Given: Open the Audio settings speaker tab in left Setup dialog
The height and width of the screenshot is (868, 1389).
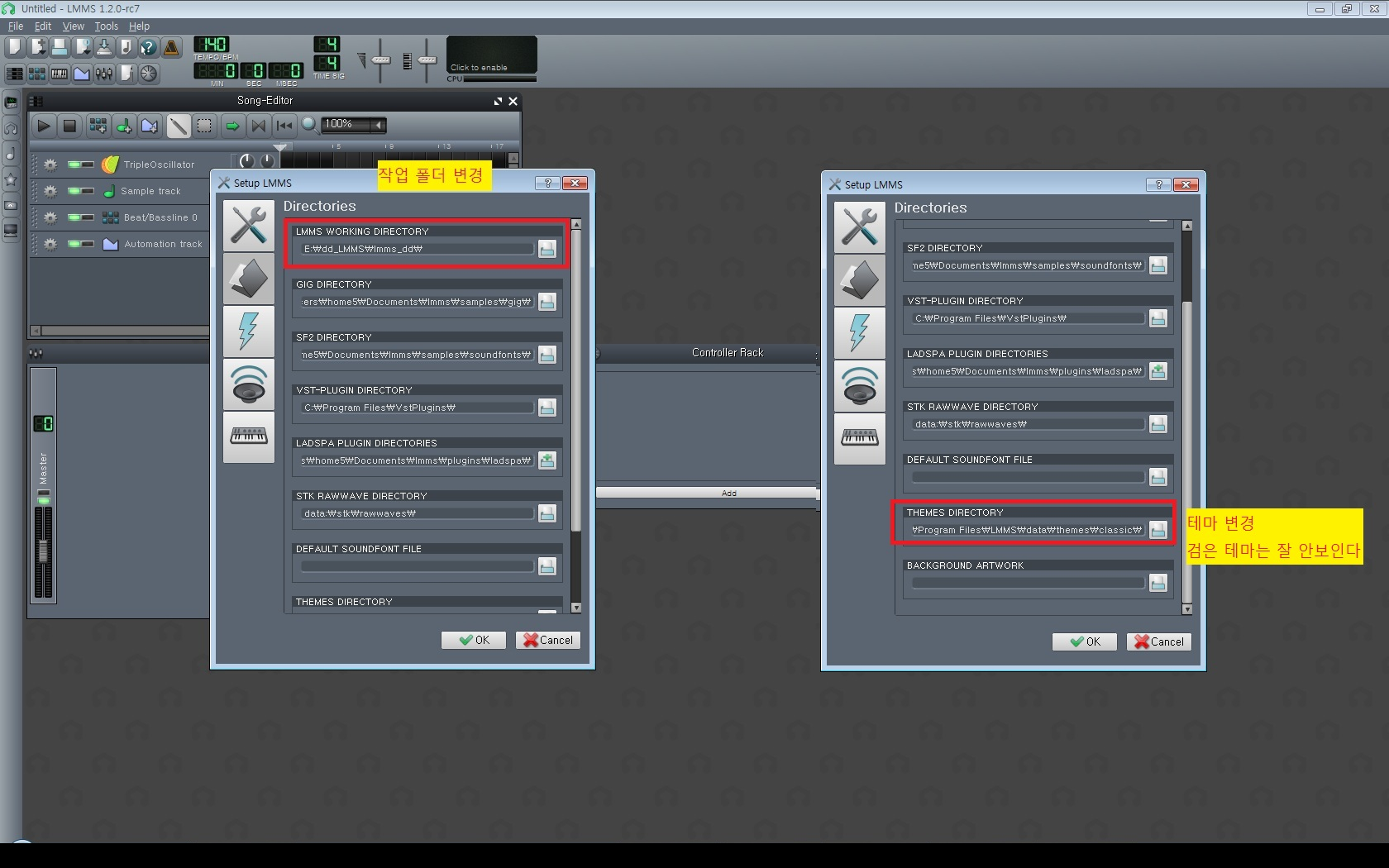Looking at the screenshot, I should [x=249, y=384].
